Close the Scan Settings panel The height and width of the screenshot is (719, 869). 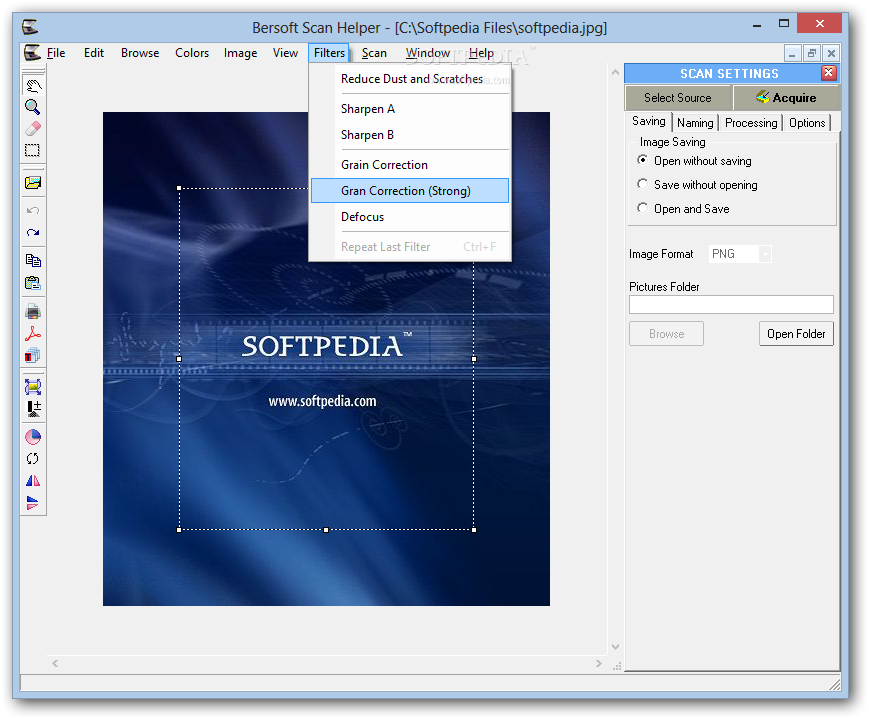829,73
